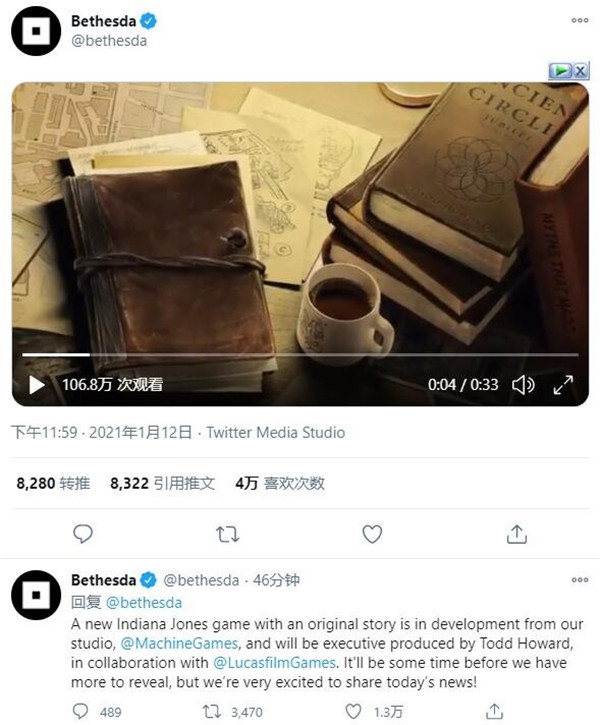Like the main tweet with heart icon
This screenshot has height=725, width=600.
tap(372, 534)
